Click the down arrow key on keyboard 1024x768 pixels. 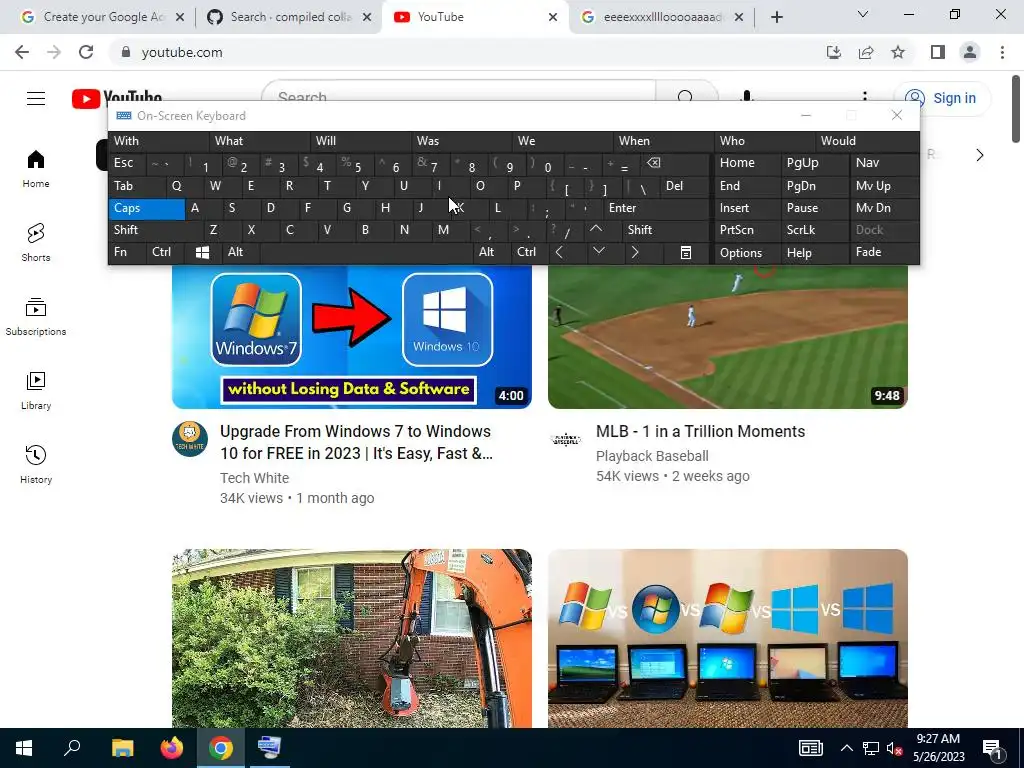(599, 252)
